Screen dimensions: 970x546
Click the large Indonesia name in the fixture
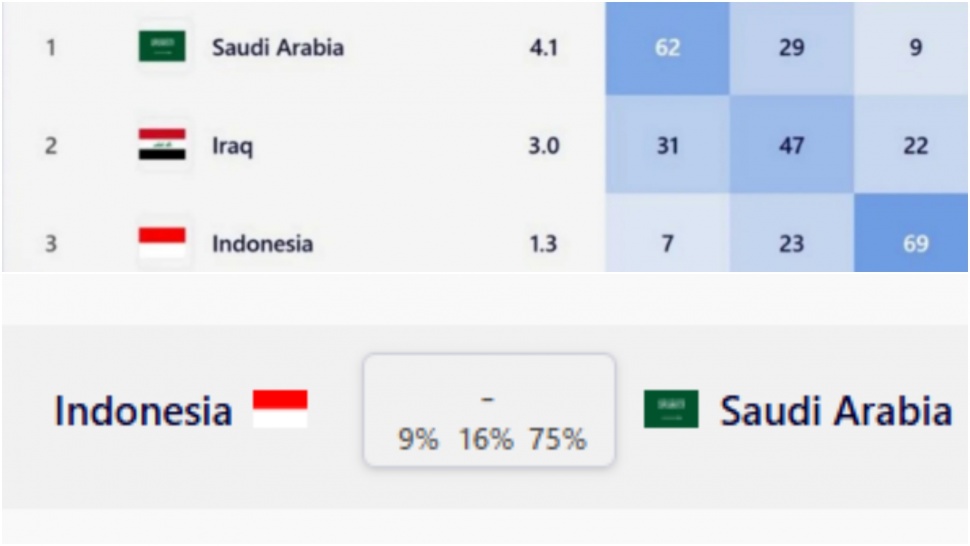click(143, 411)
